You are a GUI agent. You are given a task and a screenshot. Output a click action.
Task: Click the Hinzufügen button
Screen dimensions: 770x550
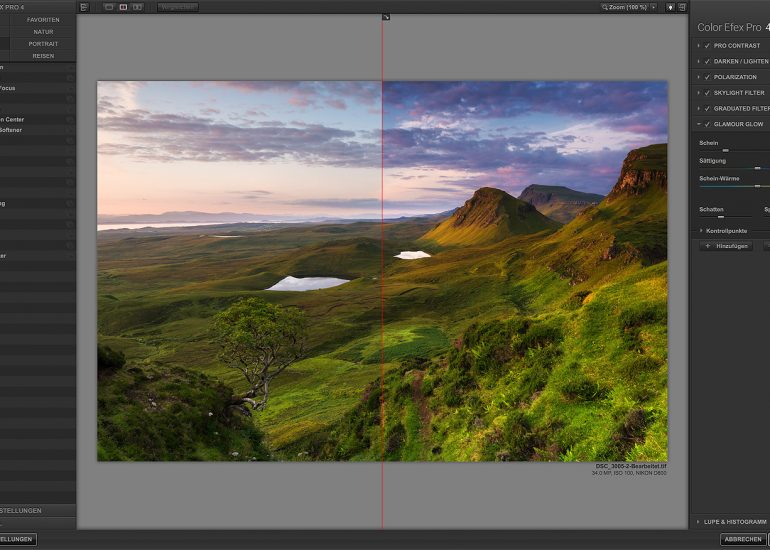click(726, 246)
